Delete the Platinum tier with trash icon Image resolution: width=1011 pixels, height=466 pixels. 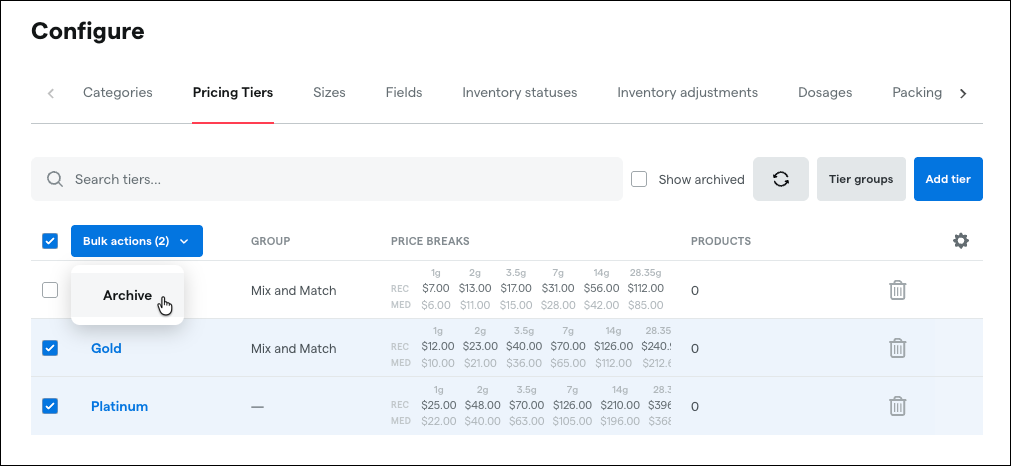(x=898, y=406)
